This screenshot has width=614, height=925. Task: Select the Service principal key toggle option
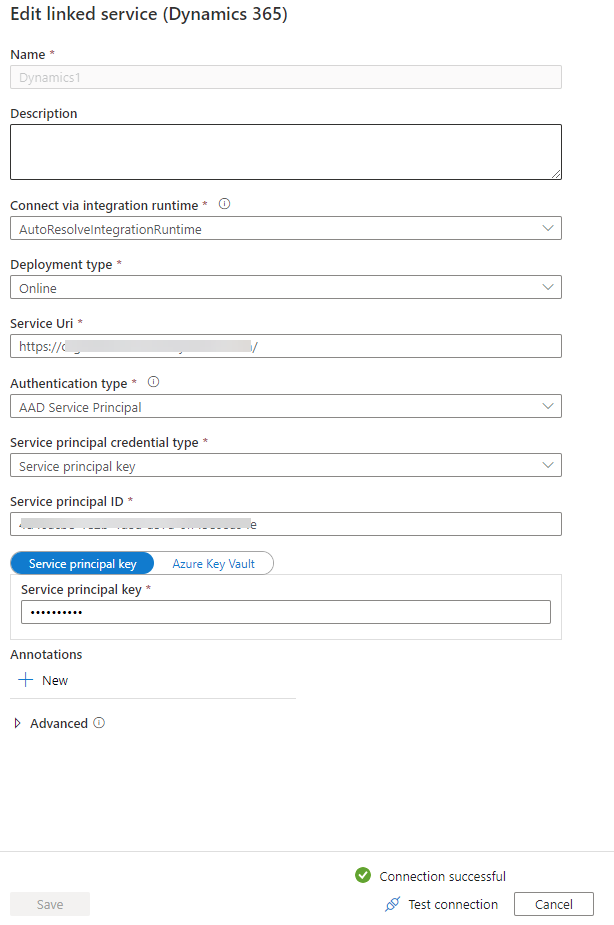pyautogui.click(x=83, y=563)
